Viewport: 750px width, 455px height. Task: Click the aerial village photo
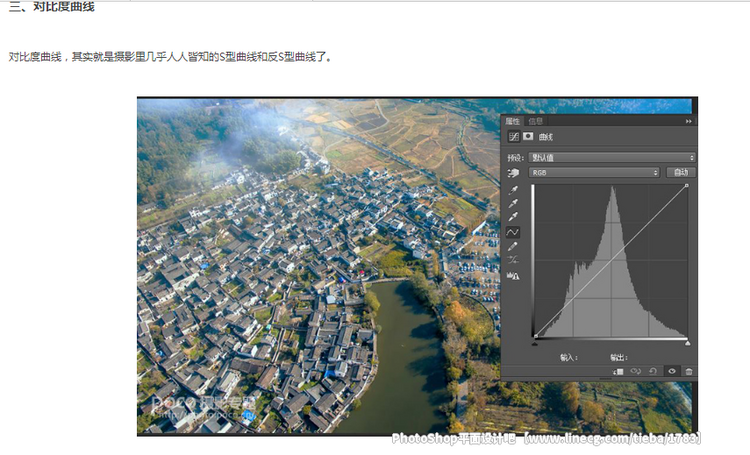pyautogui.click(x=319, y=266)
